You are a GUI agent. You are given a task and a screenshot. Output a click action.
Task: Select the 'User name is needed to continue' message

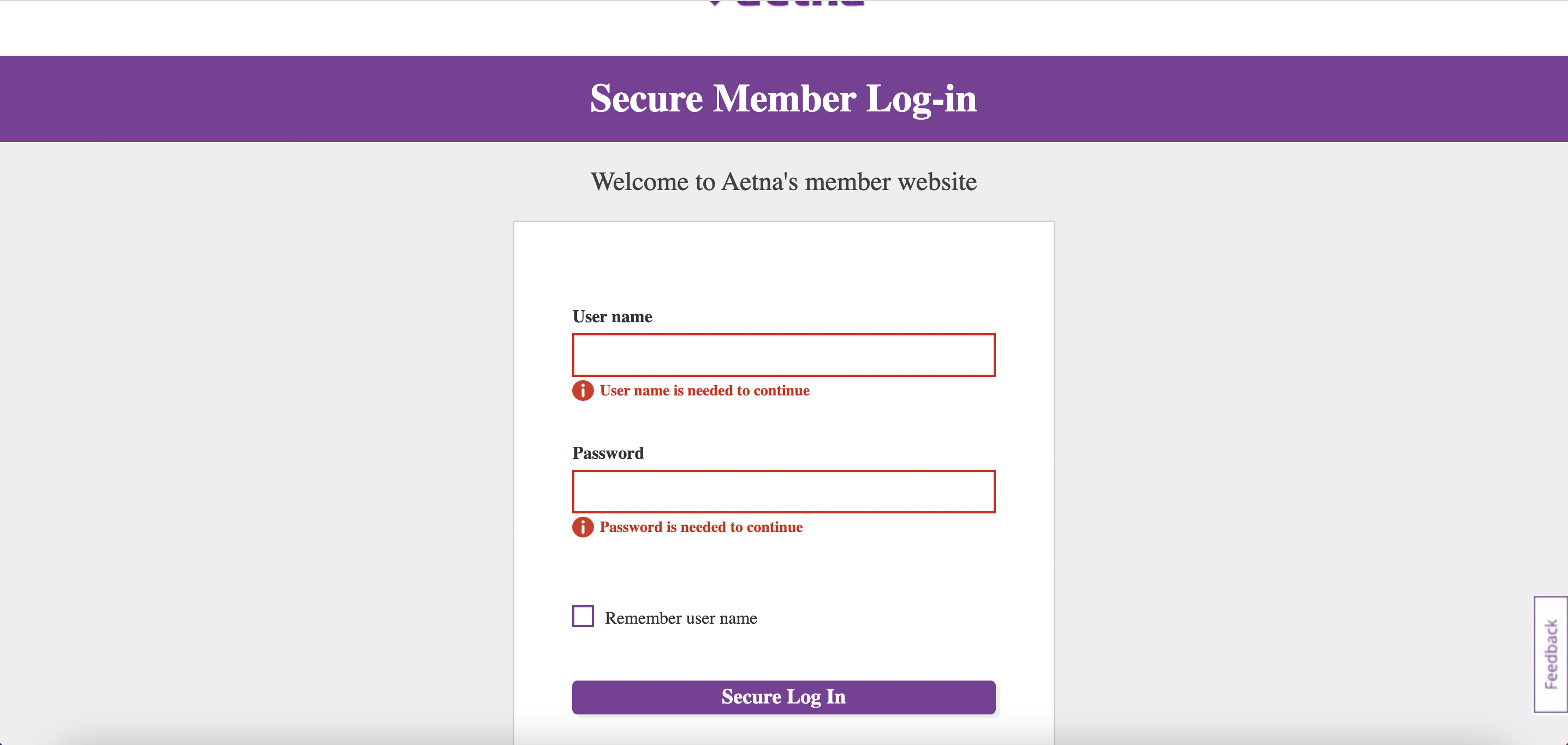pos(704,391)
